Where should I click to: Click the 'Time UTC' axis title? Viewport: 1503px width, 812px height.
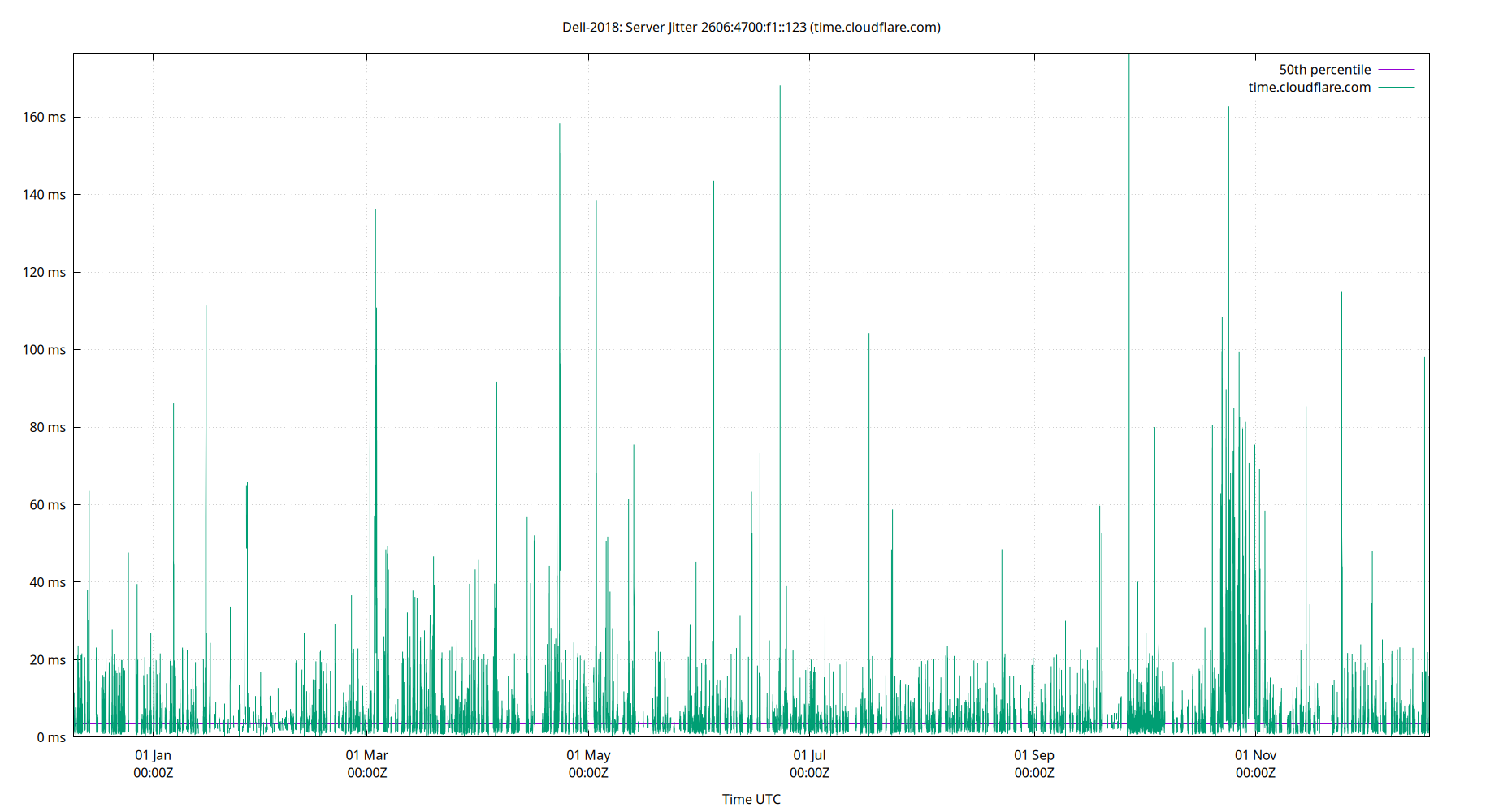[751, 799]
